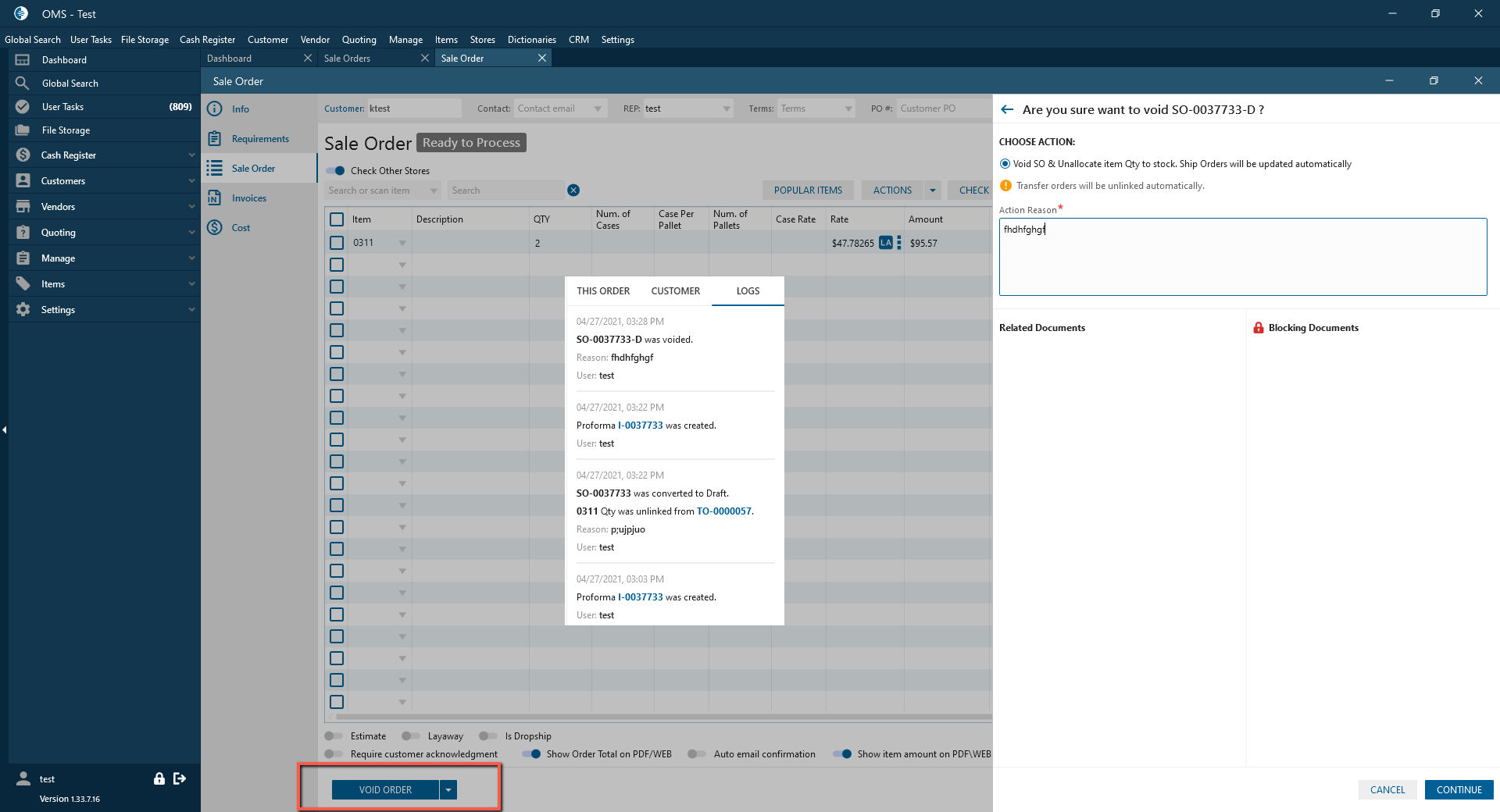Go back with the void dialog arrow
The image size is (1500, 812).
[1007, 110]
